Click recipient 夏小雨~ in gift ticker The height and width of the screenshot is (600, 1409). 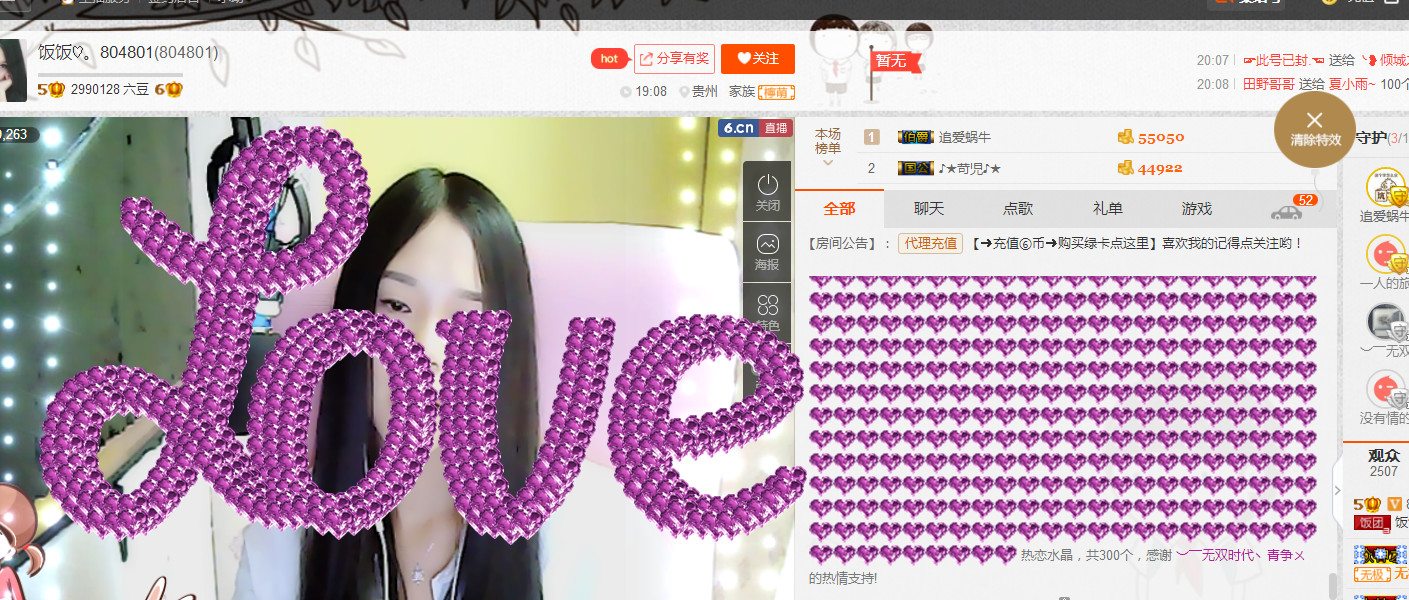[1352, 84]
